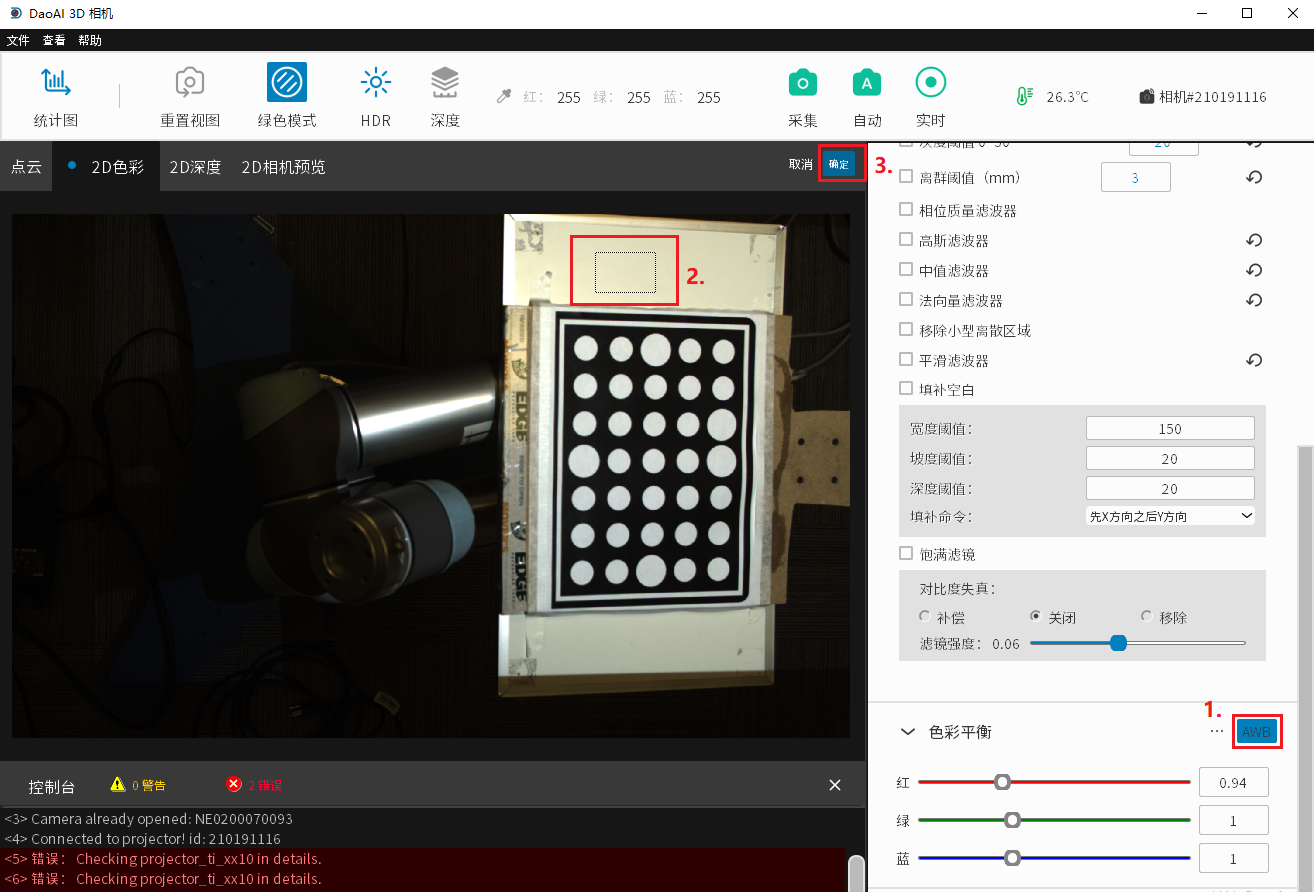
Task: Collapse the 色彩平衡 section
Action: (908, 732)
